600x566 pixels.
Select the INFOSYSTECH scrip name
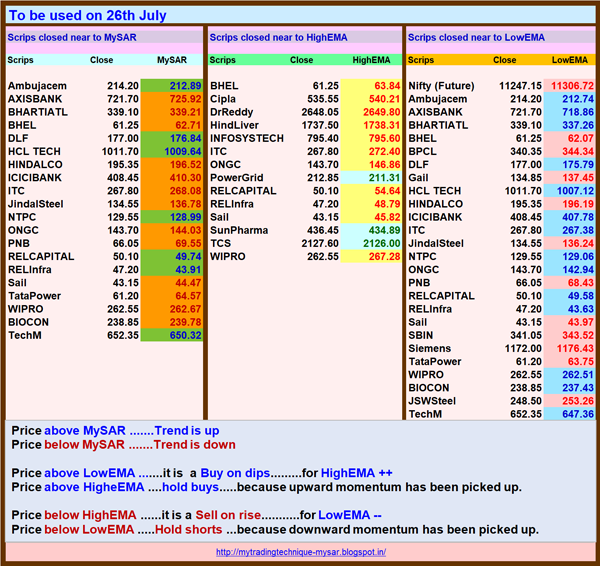pos(247,138)
